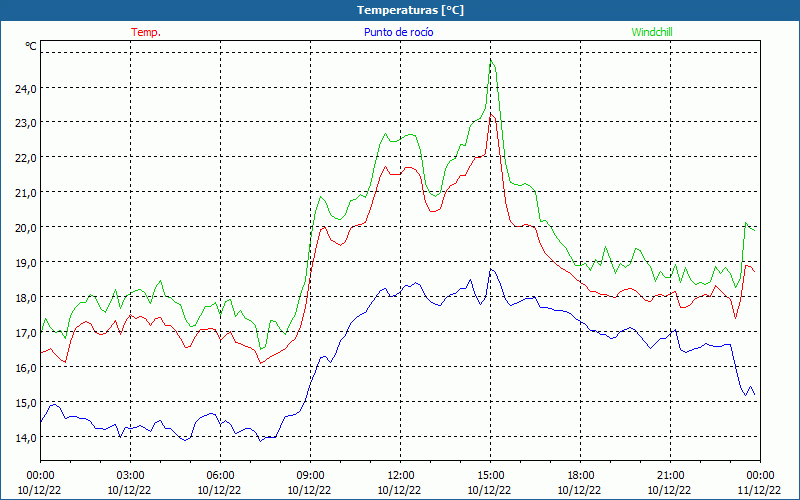
Task: Click the 03:00 time axis label
Action: [x=130, y=476]
